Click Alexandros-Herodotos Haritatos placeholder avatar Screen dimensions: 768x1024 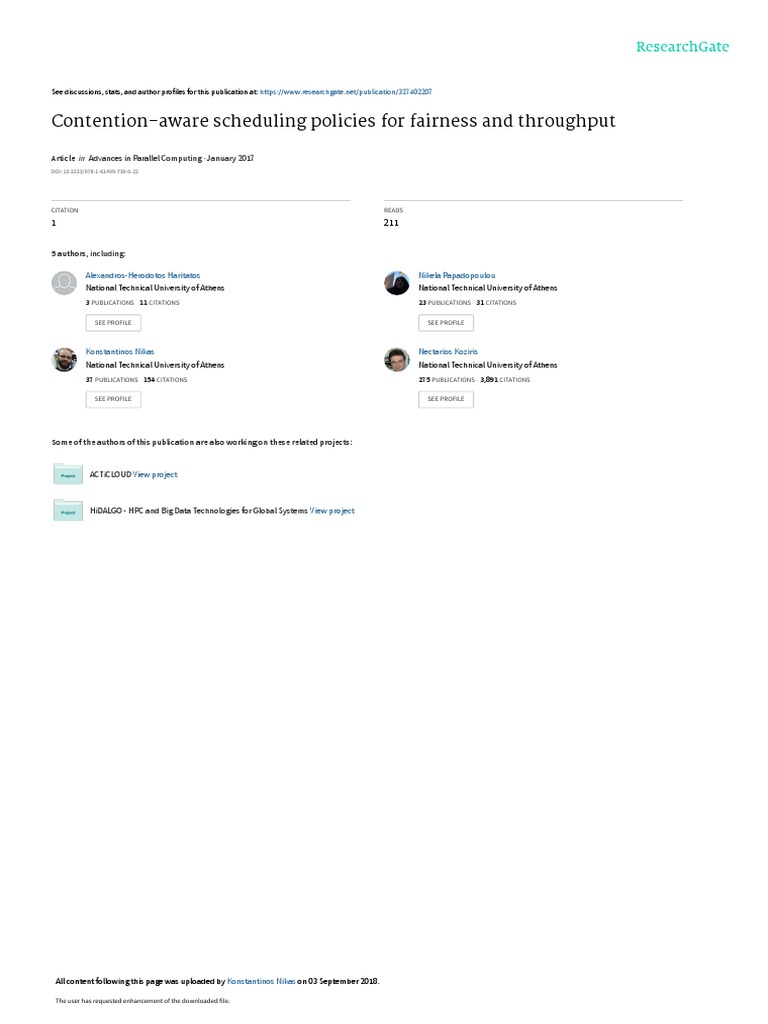(x=64, y=283)
